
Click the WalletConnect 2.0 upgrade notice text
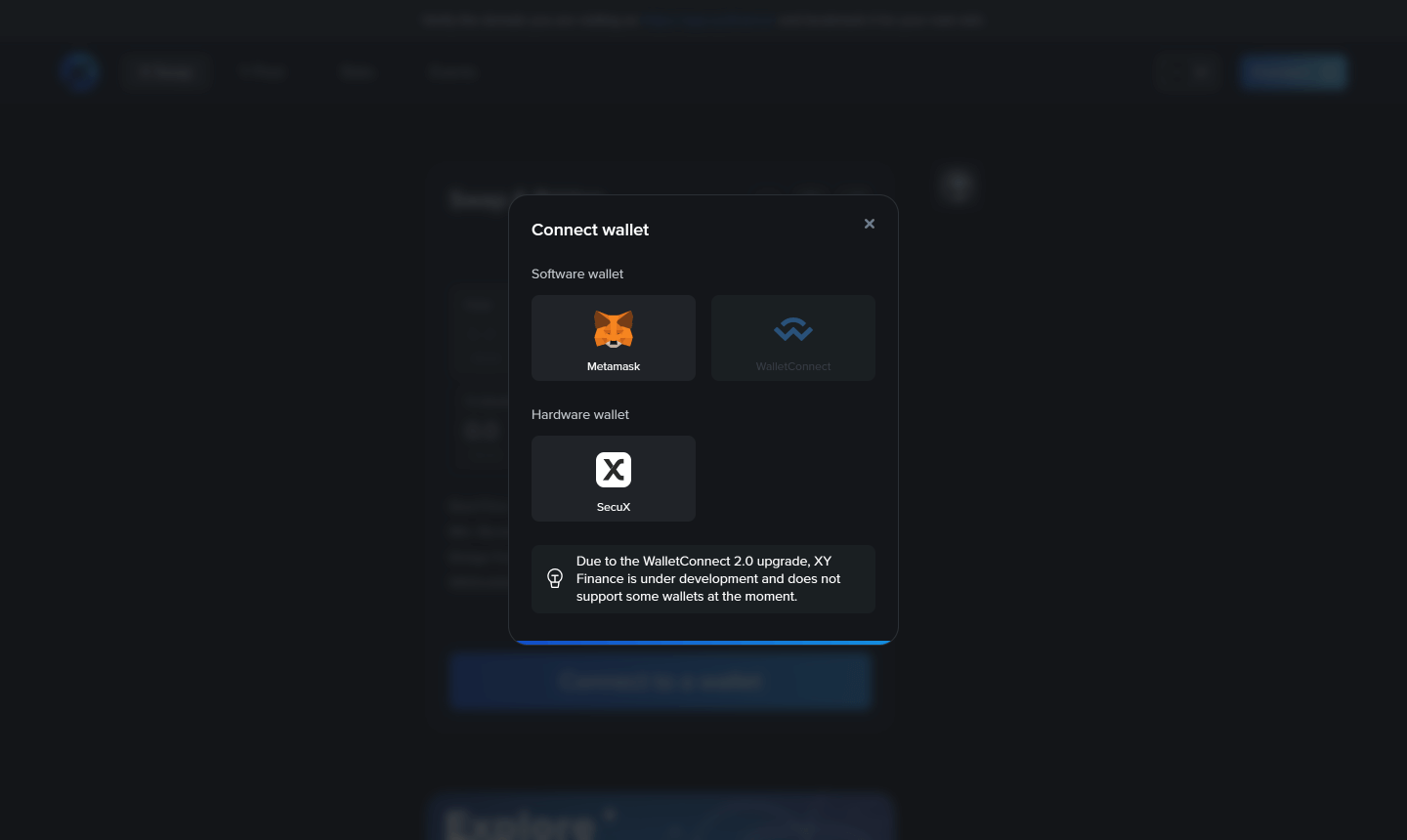click(708, 578)
